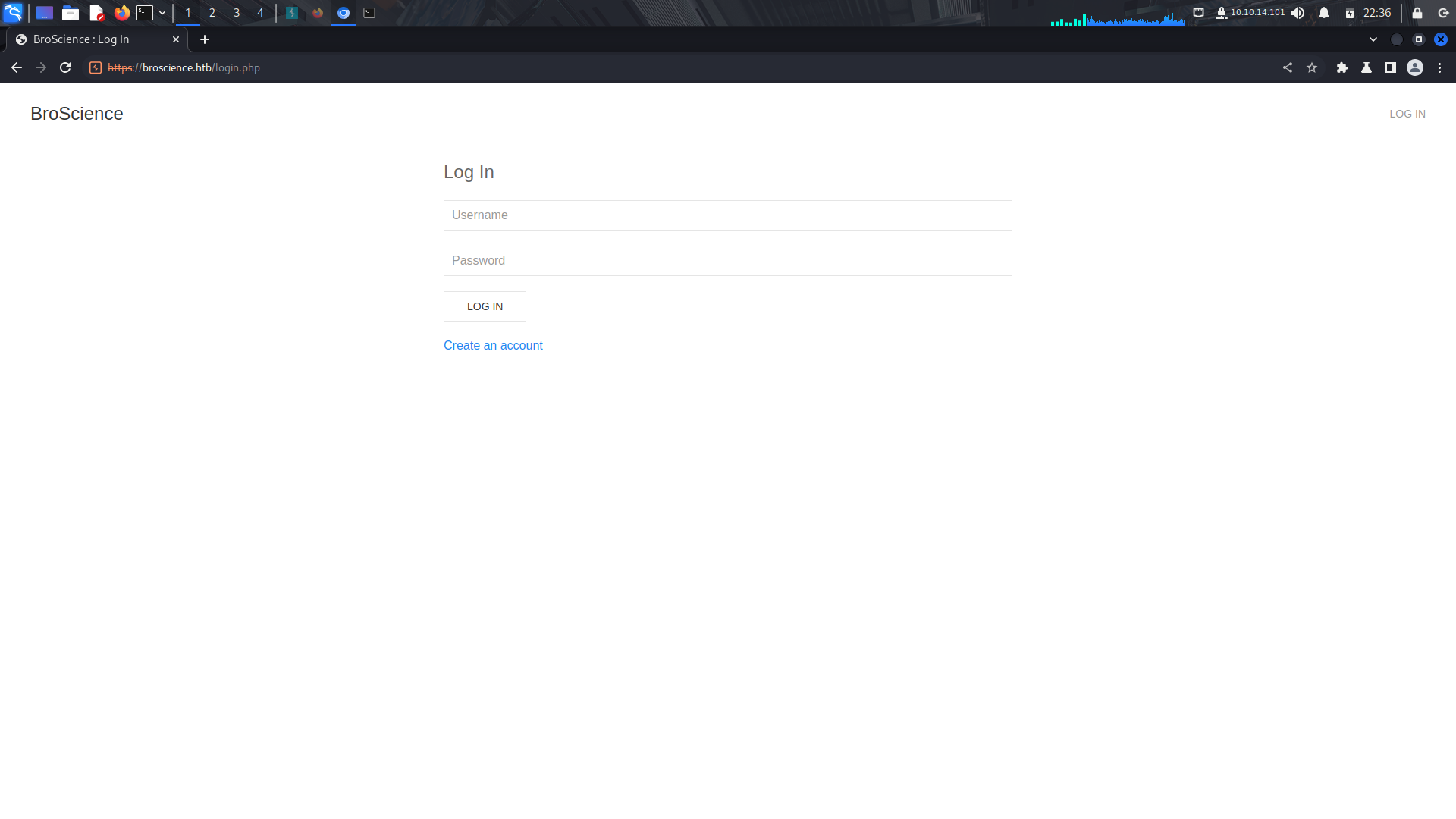Open the browser profile avatar
Image resolution: width=1456 pixels, height=819 pixels.
(1415, 67)
